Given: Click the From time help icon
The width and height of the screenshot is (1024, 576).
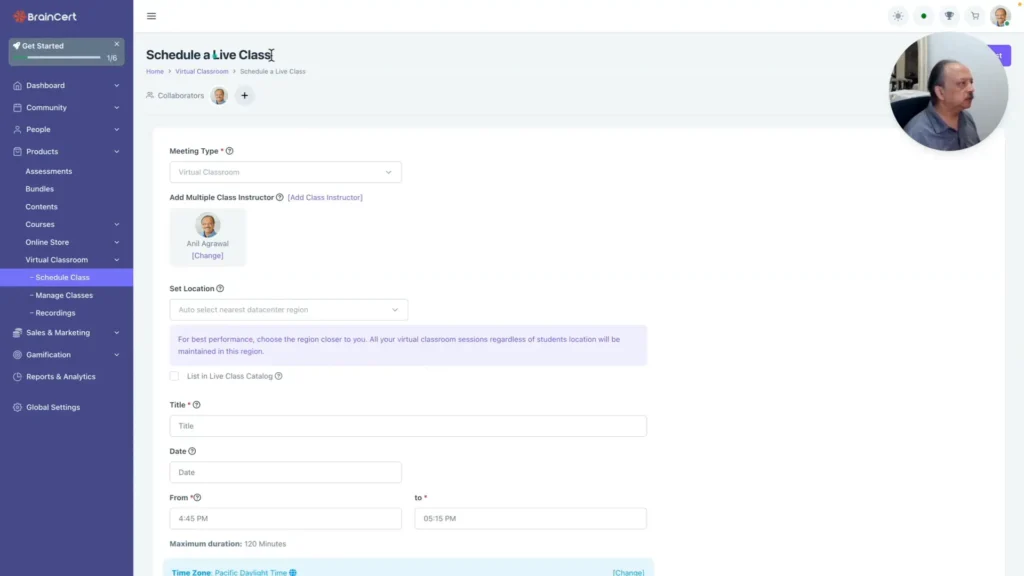Looking at the screenshot, I should (x=197, y=498).
